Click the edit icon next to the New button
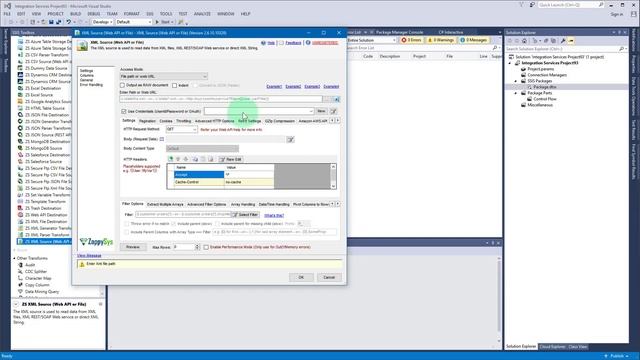The width and height of the screenshot is (640, 360). [x=333, y=111]
